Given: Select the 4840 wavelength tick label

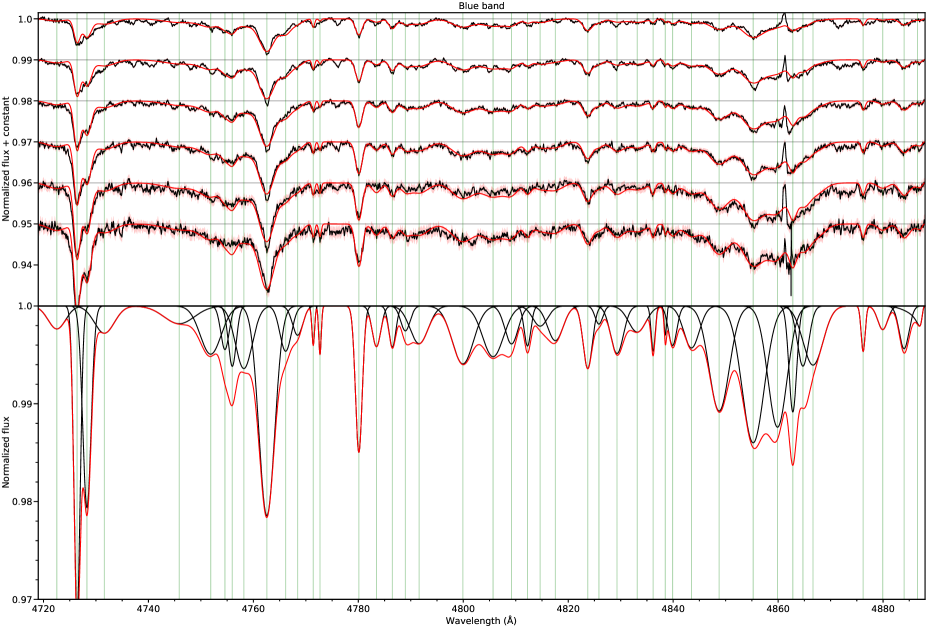Looking at the screenshot, I should click(x=673, y=609).
